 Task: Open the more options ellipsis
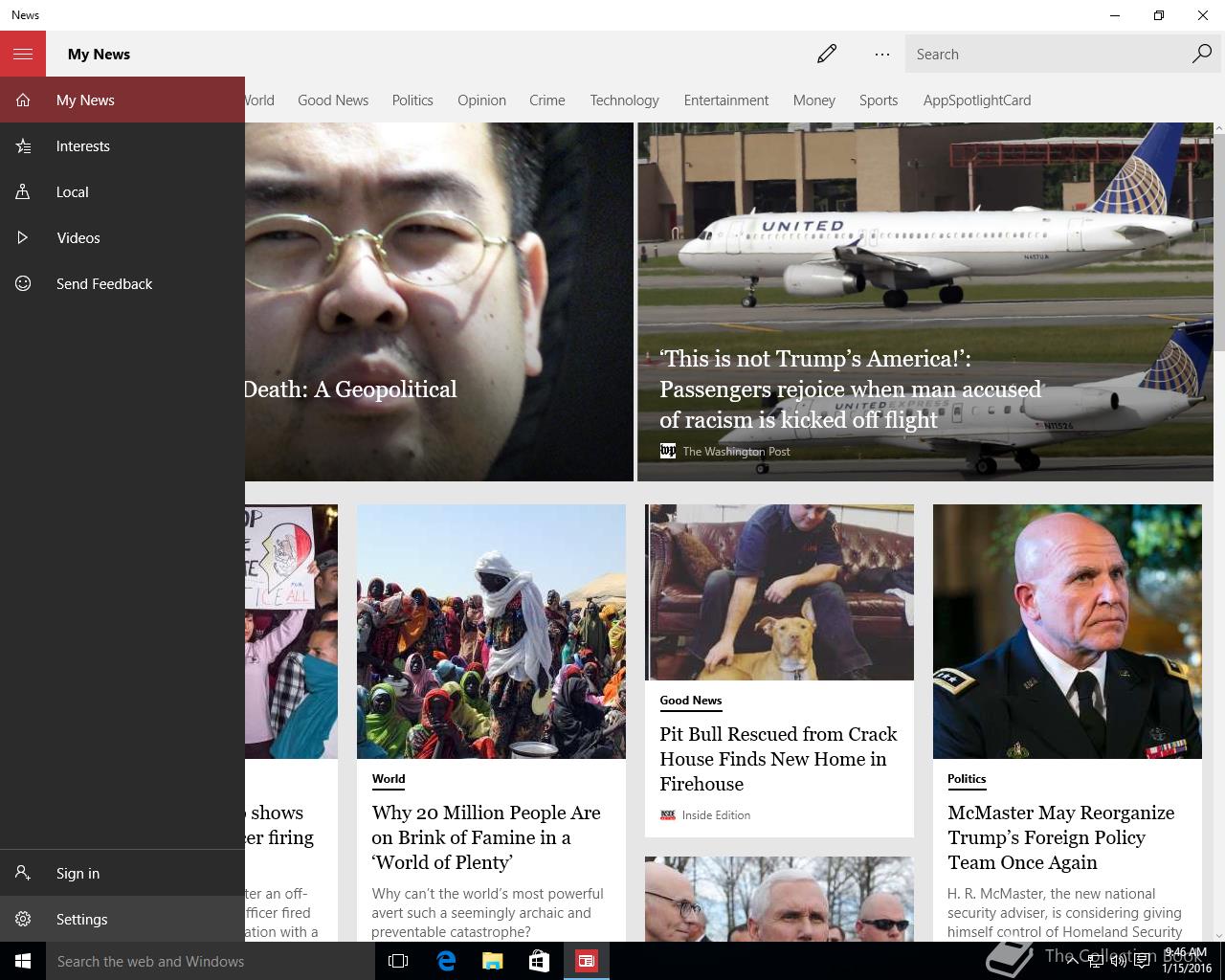(x=882, y=54)
